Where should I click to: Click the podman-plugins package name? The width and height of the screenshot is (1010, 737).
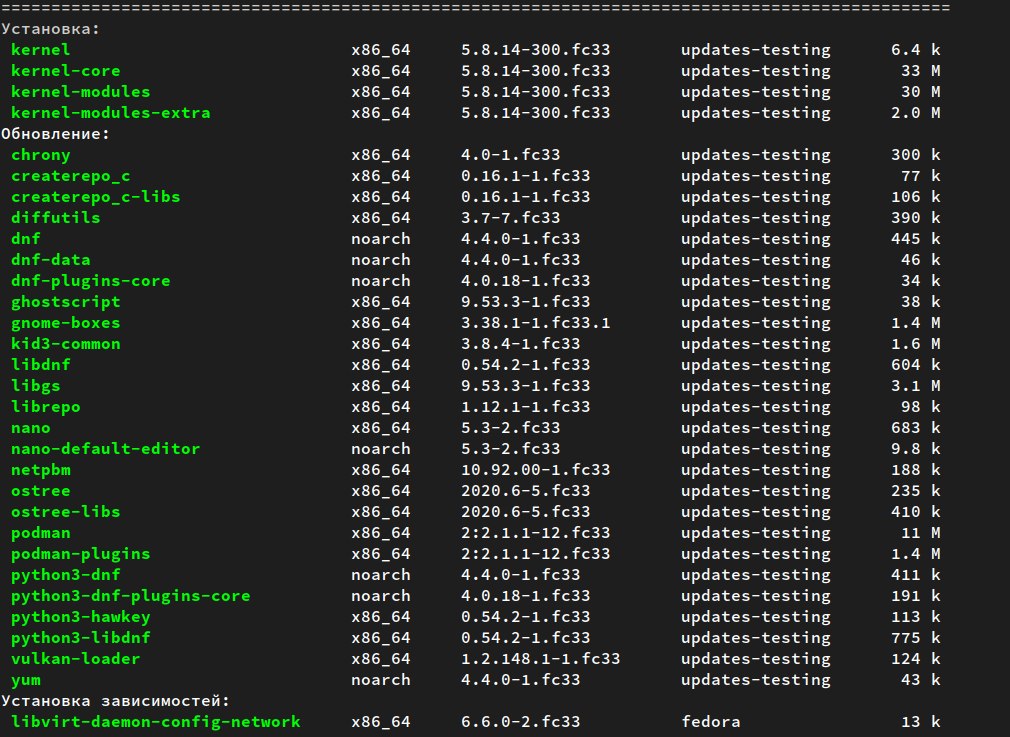pos(81,554)
